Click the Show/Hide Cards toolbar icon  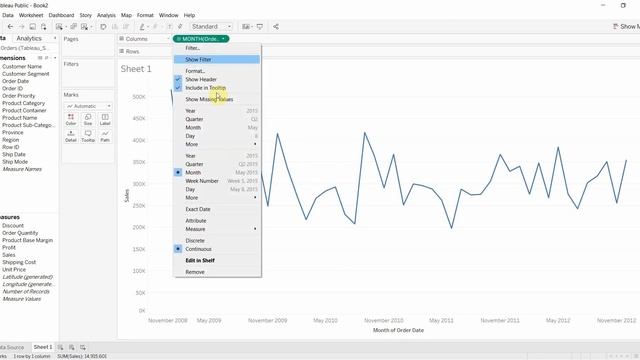(x=246, y=27)
